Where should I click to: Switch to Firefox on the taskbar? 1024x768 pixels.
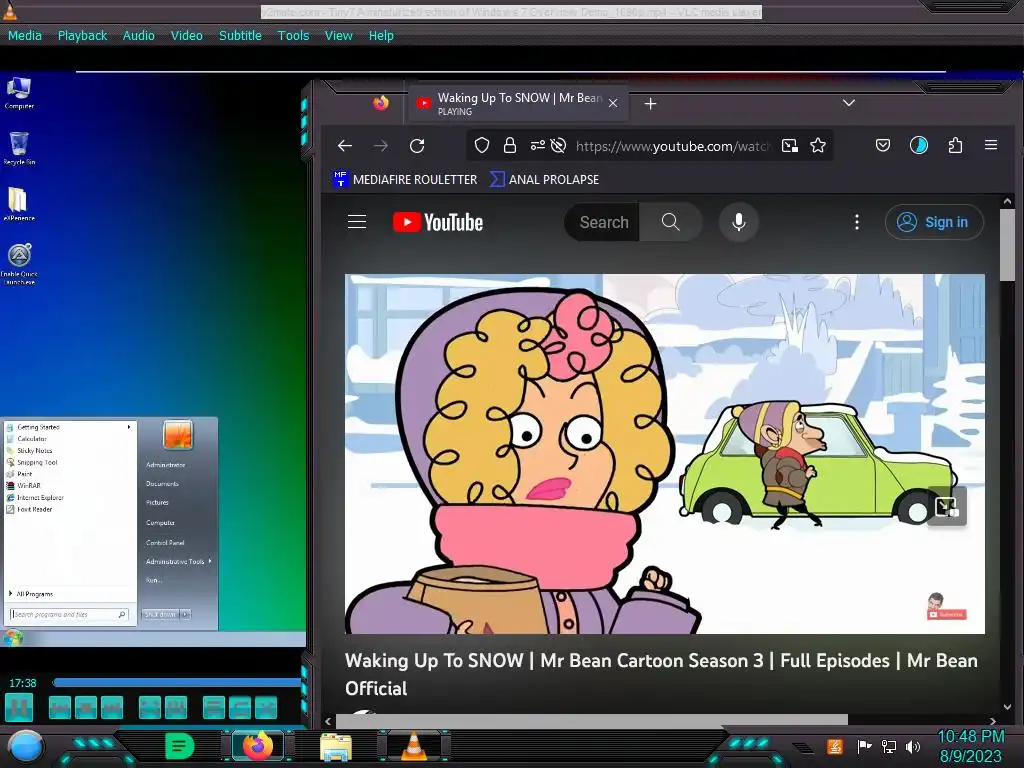point(257,746)
